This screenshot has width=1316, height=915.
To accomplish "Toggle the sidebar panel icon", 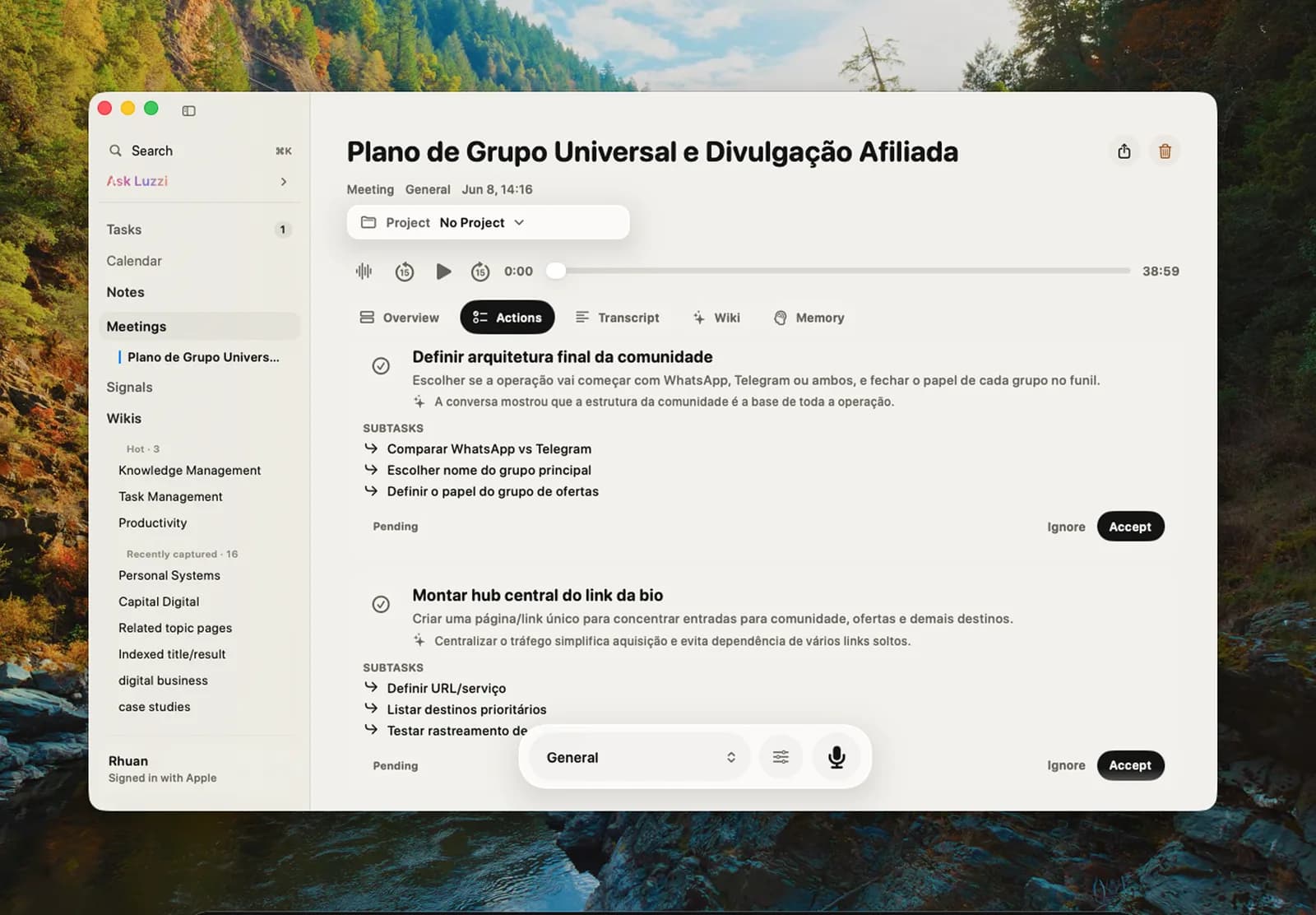I will (188, 110).
